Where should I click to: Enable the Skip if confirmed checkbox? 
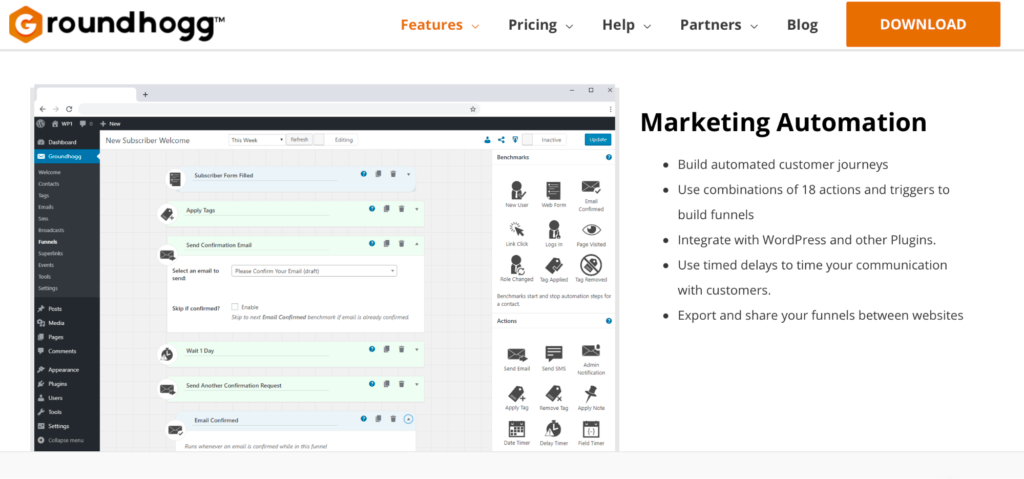pos(234,306)
